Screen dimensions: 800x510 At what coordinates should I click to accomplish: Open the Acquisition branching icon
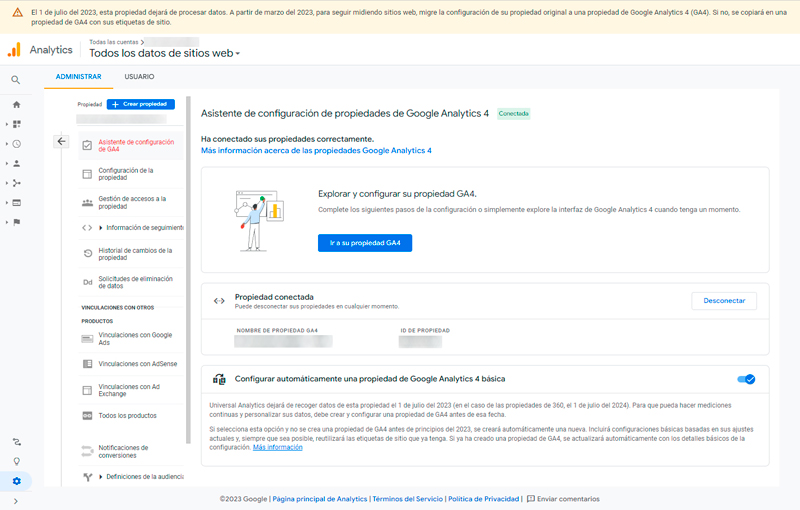(x=16, y=183)
